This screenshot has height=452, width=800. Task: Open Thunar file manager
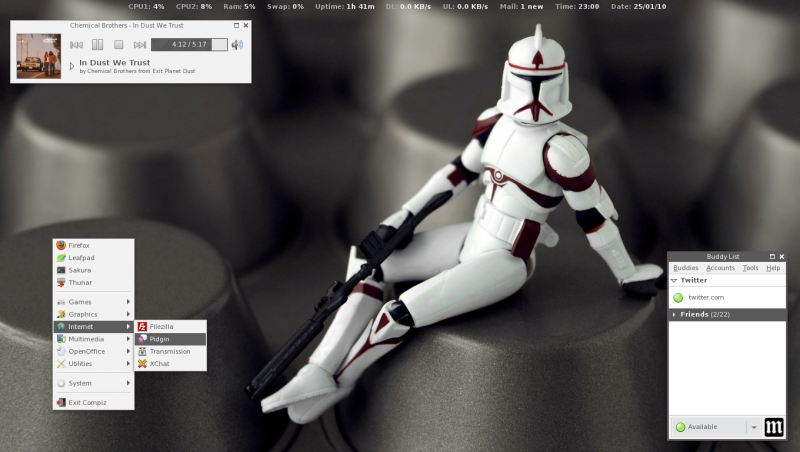(93, 282)
